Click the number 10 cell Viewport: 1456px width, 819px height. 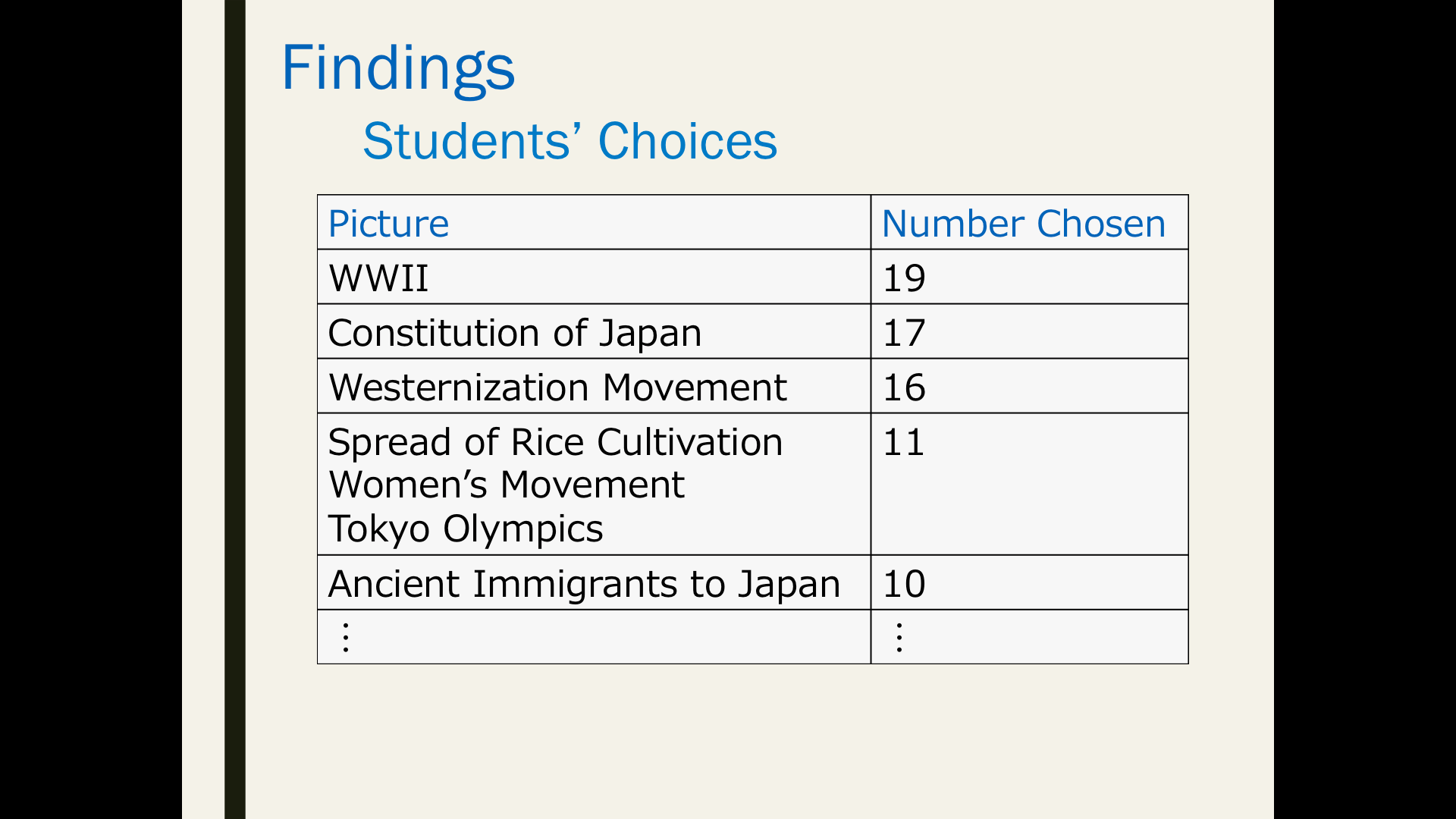pos(1029,583)
